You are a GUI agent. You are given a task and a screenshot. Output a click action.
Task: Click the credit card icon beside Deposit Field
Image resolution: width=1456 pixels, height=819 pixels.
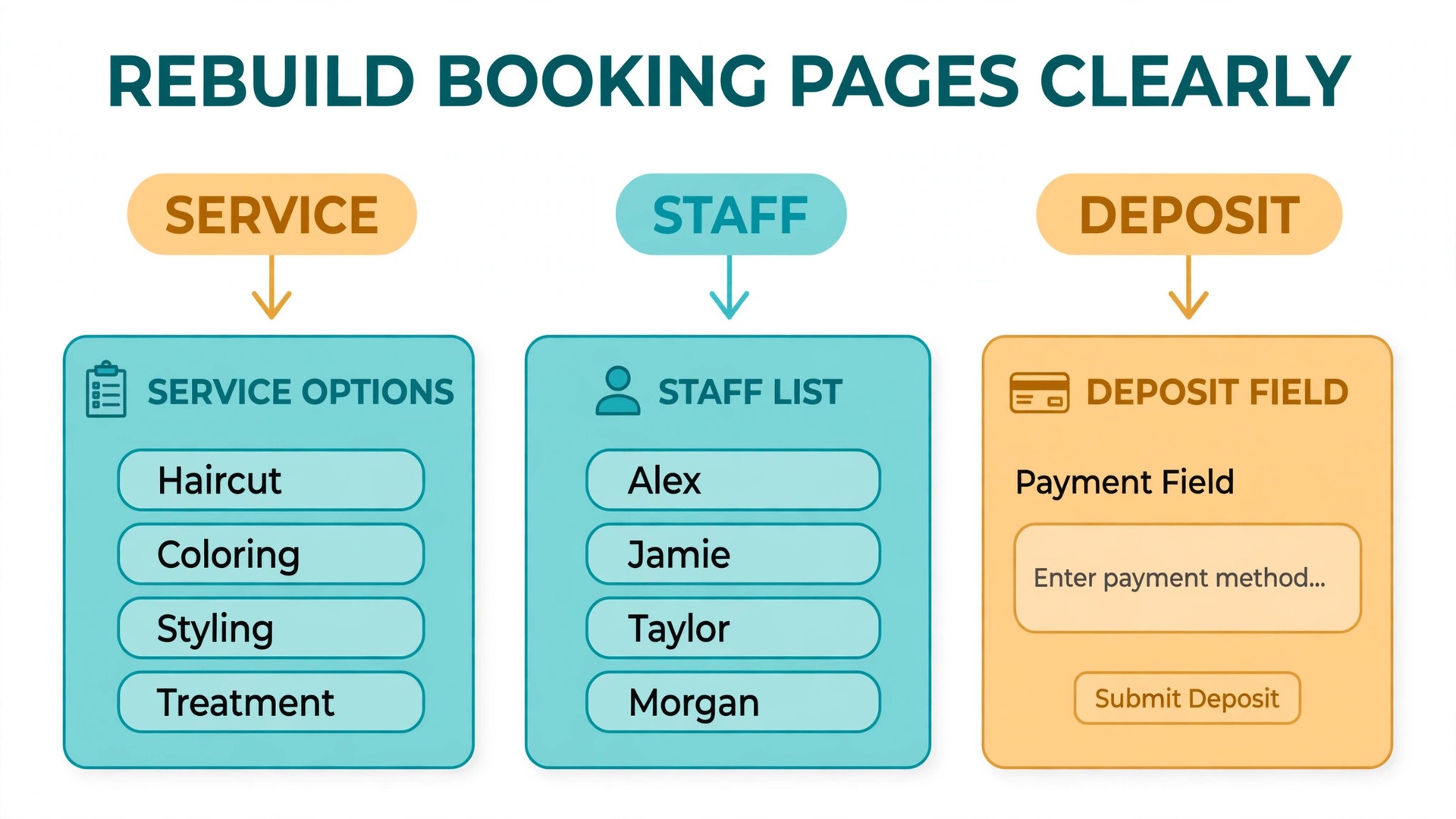1040,392
